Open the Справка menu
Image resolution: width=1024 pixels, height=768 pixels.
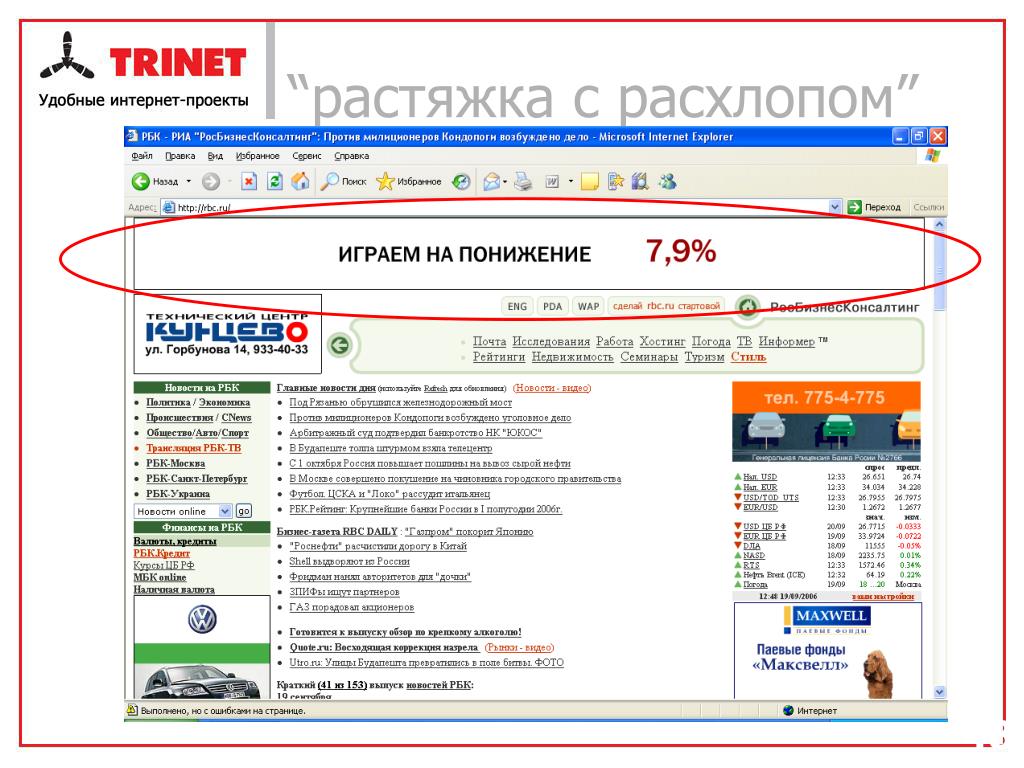pos(351,156)
